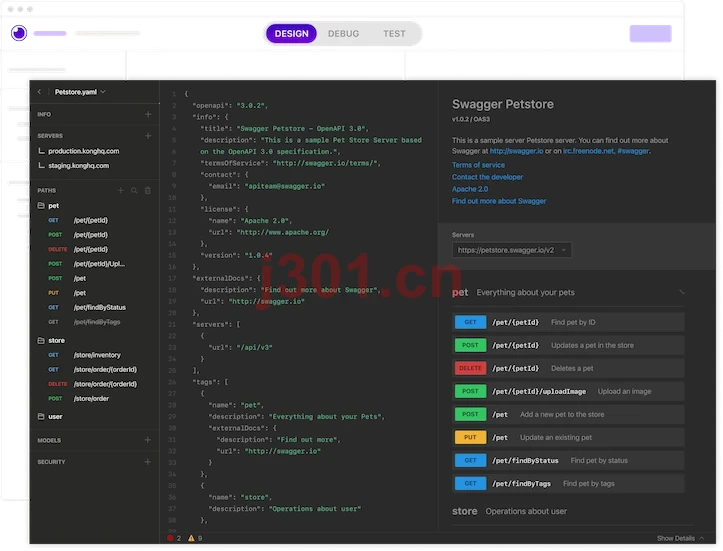Expand Show Details in status bar

(x=681, y=538)
